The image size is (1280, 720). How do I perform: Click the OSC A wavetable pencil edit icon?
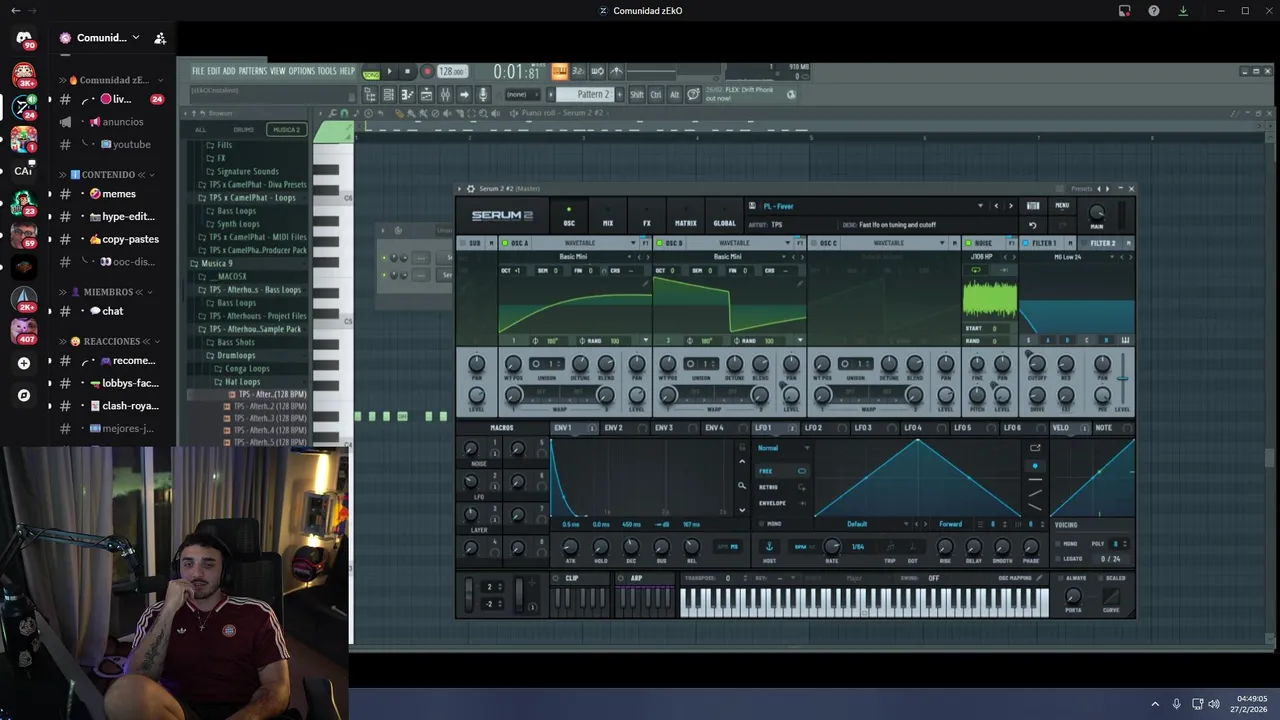point(646,283)
